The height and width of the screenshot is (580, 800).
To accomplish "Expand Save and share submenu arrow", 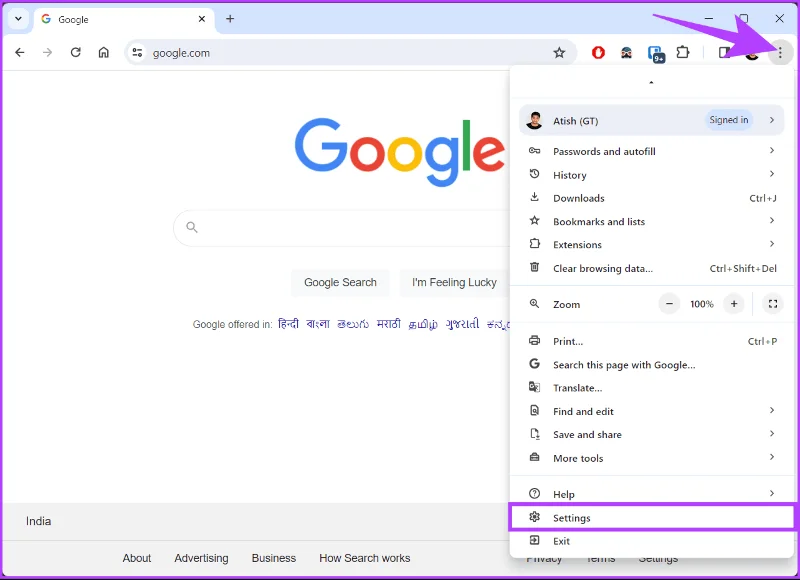I will [x=771, y=434].
